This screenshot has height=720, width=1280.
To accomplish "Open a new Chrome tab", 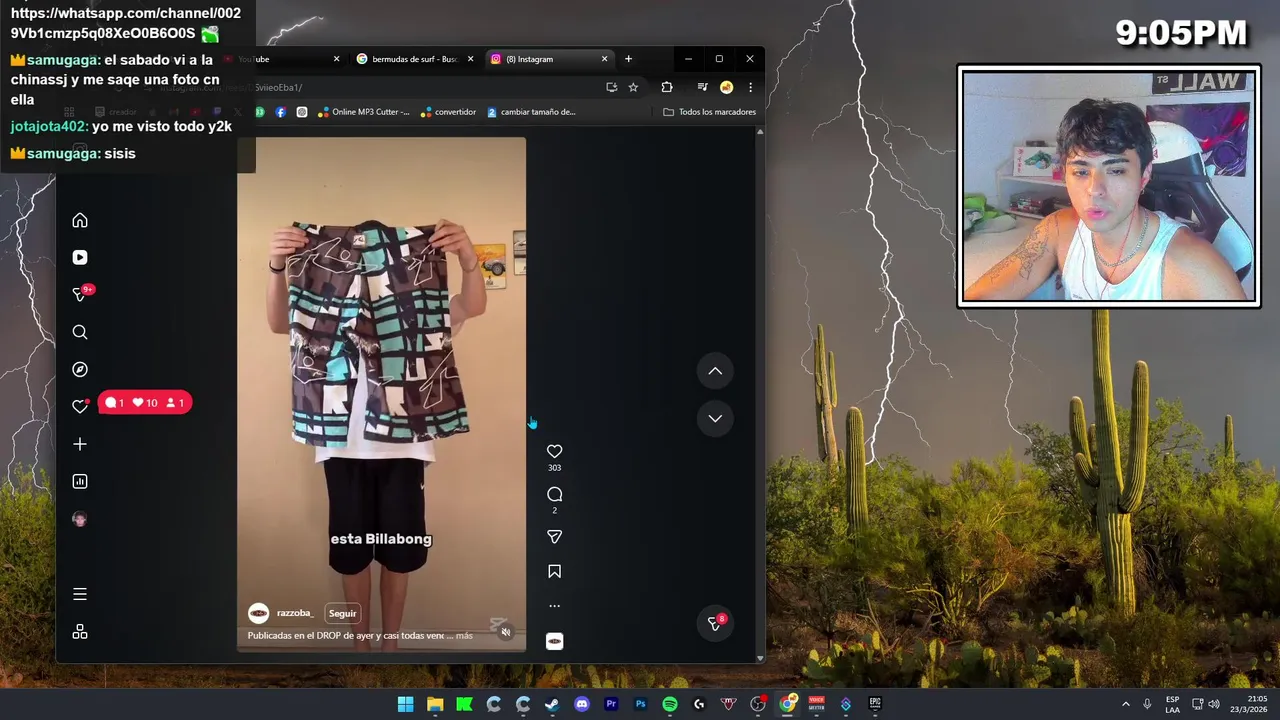I will click(628, 59).
